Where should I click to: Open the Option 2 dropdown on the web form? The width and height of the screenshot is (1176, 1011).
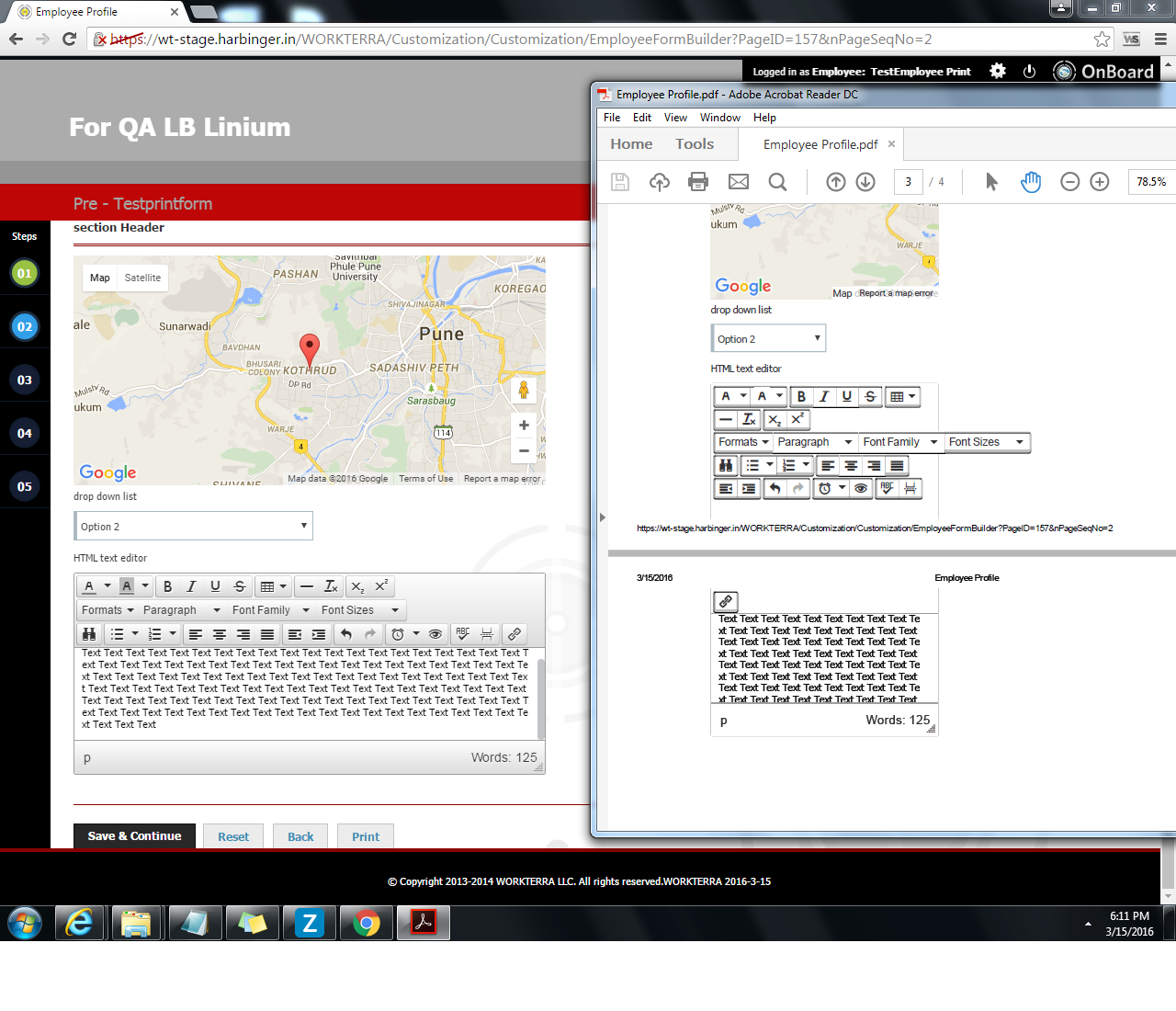pos(193,526)
